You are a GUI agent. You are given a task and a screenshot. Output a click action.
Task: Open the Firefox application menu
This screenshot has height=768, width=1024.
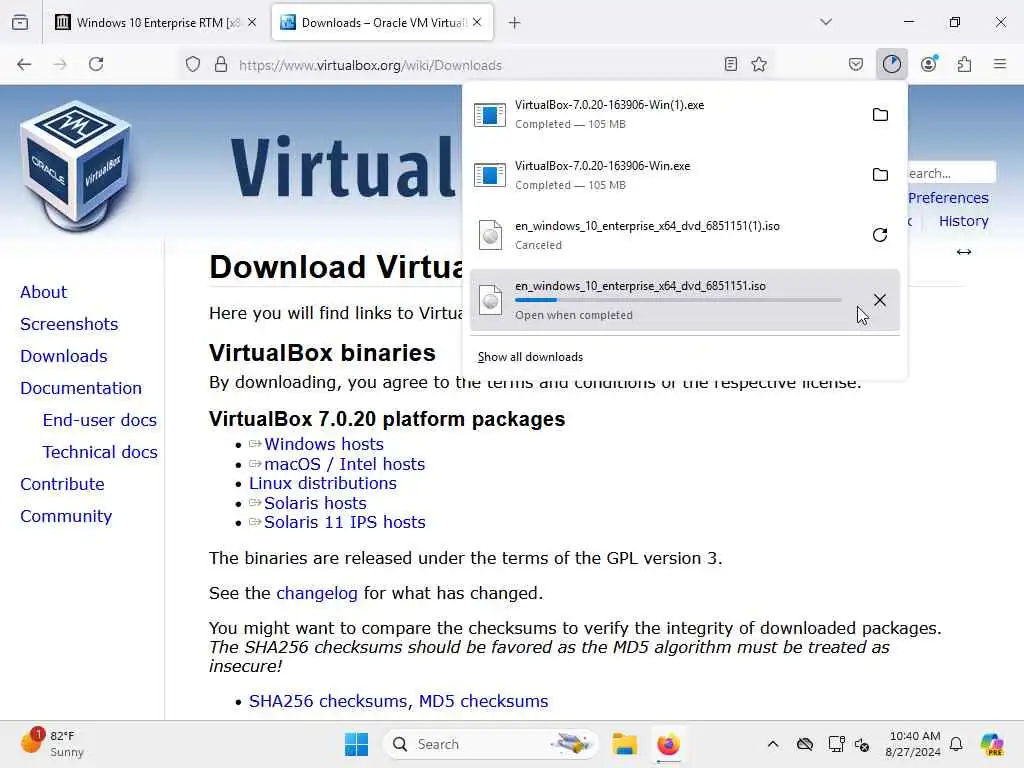pos(1000,64)
